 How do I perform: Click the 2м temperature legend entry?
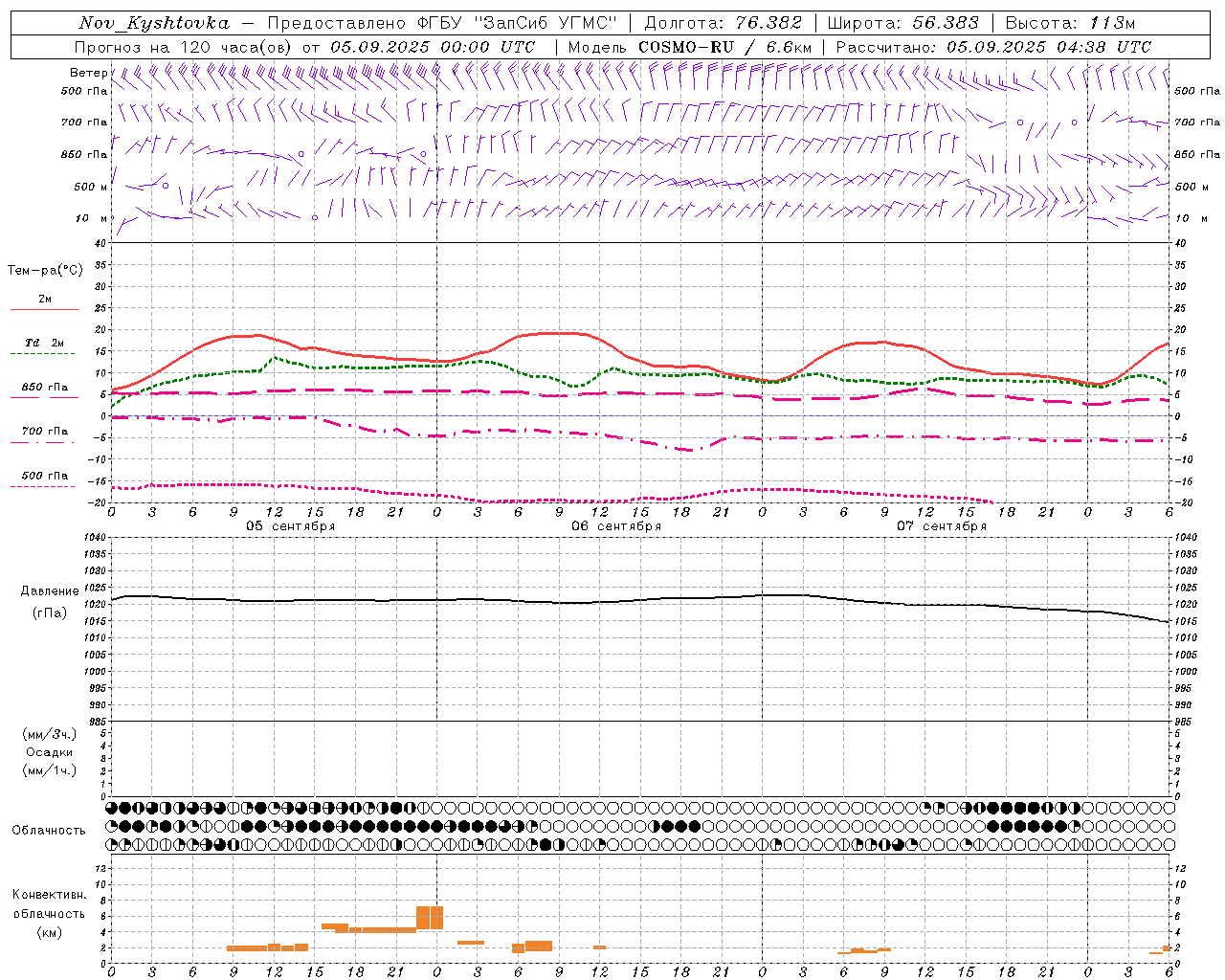[45, 299]
